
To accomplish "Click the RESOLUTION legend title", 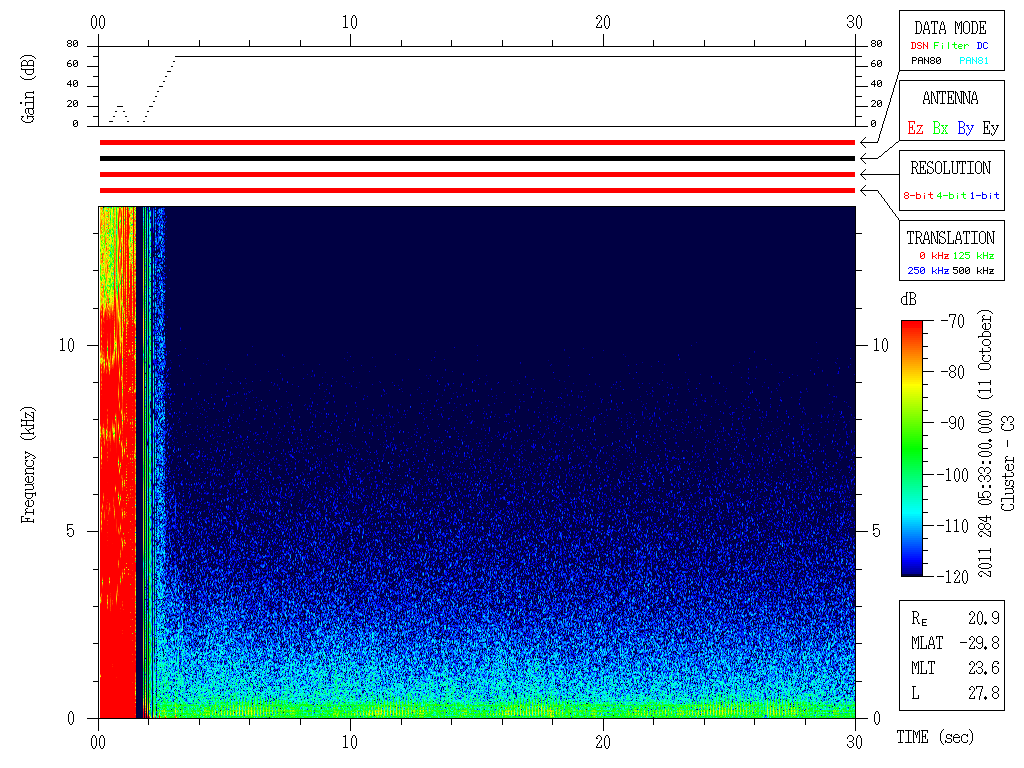I will pyautogui.click(x=951, y=168).
